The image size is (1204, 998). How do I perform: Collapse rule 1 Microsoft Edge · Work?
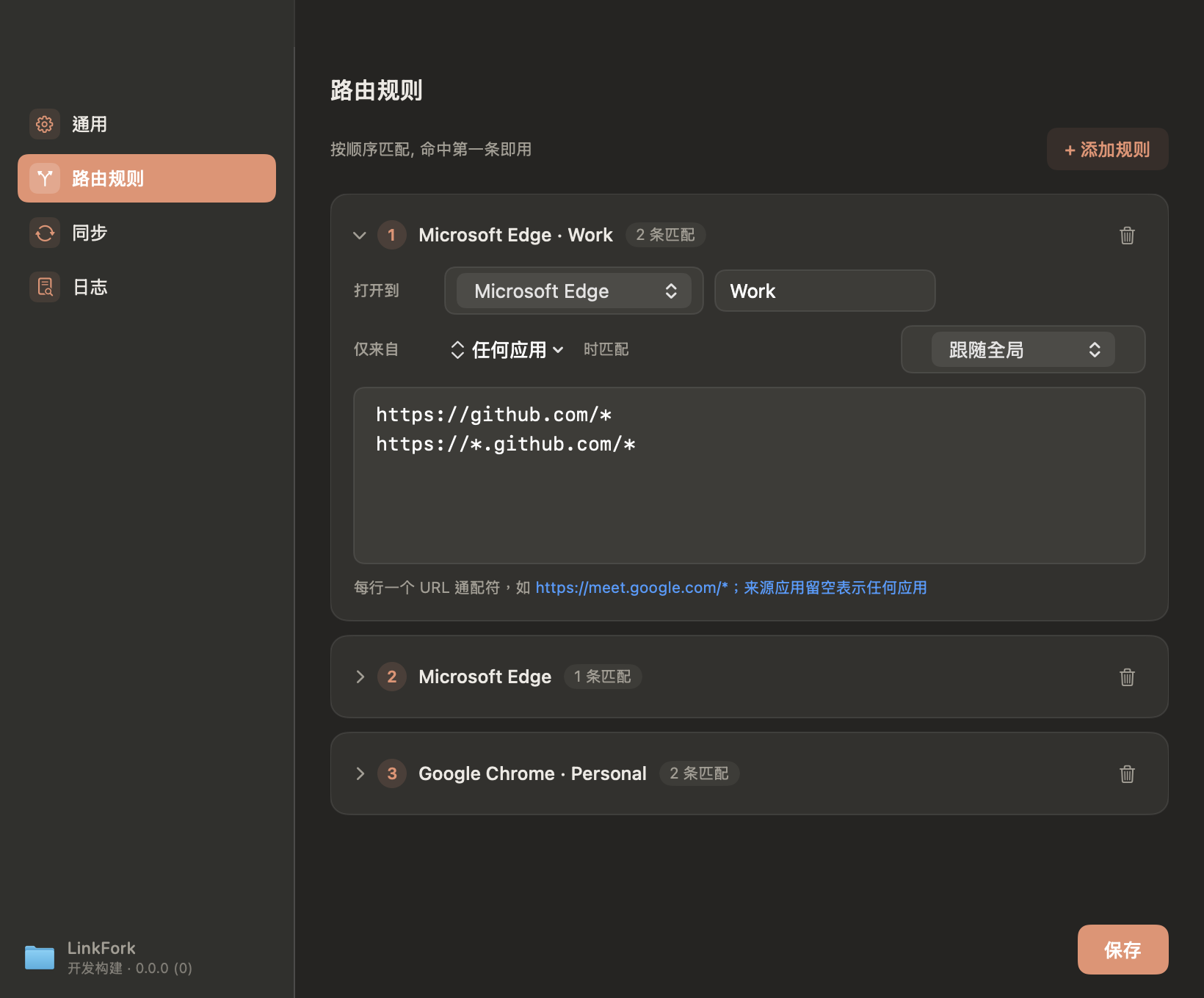[x=360, y=236]
